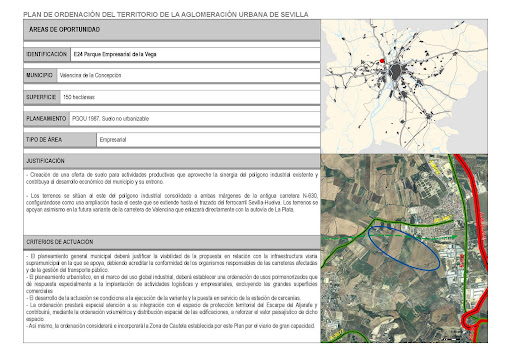Click the regional overview map thumbnail

[404, 86]
